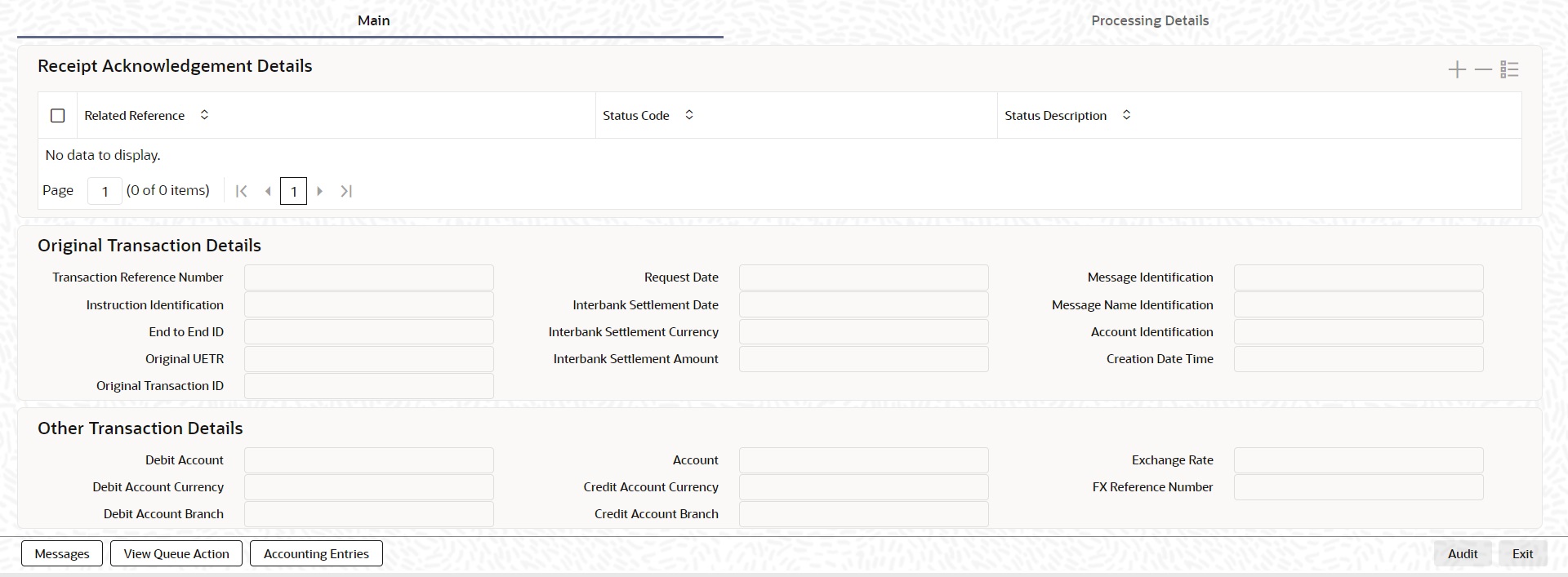1568x577 pixels.
Task: Focus the Exchange Rate field
Action: (1359, 460)
